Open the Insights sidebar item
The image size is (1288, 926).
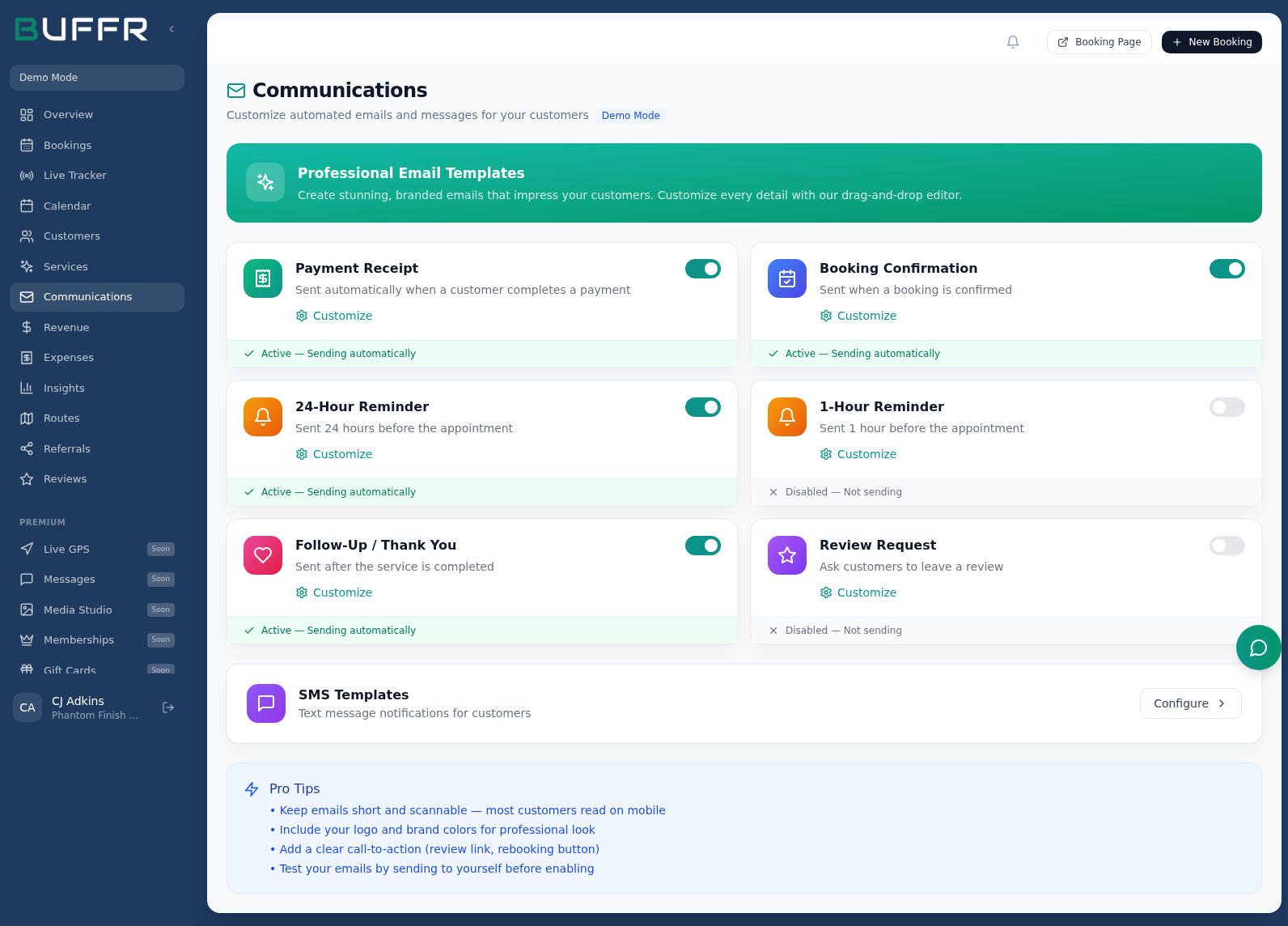coord(64,389)
